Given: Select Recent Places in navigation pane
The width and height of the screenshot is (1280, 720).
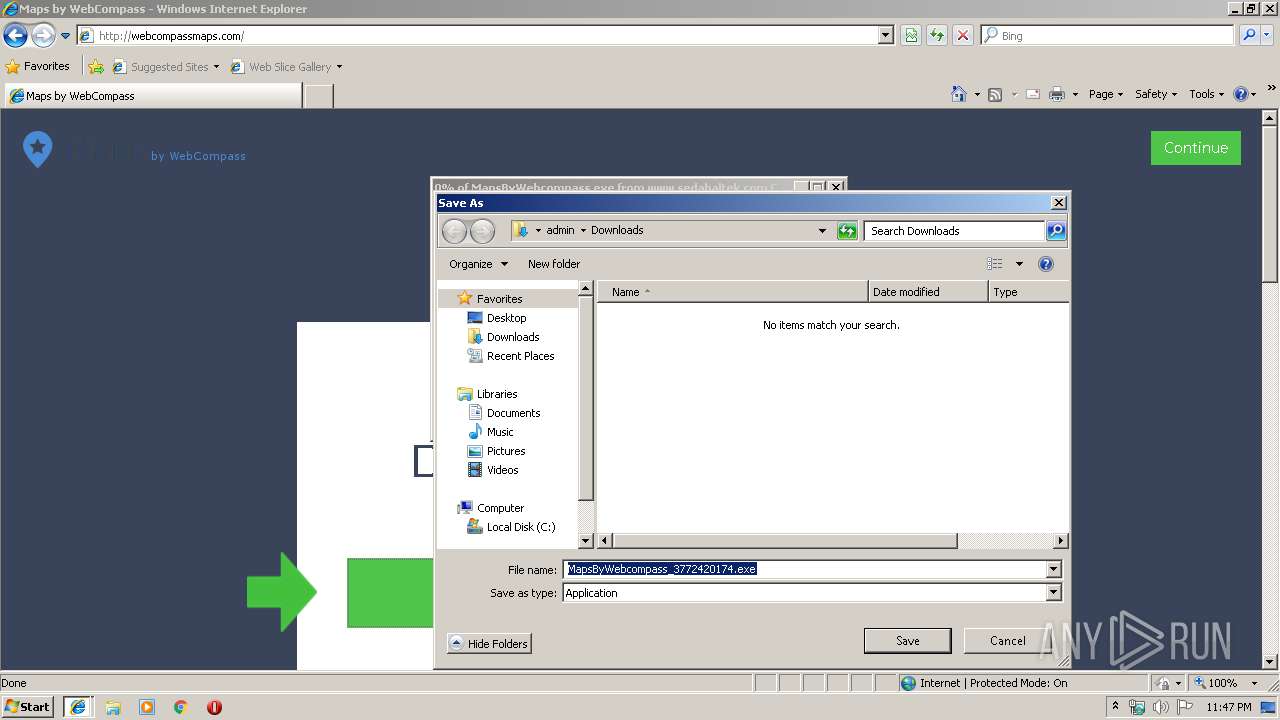Looking at the screenshot, I should 520,356.
